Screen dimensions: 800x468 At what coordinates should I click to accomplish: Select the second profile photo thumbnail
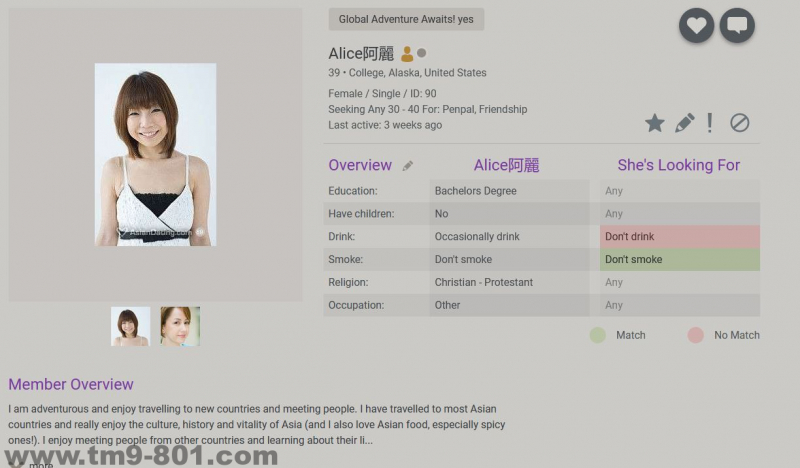(180, 326)
